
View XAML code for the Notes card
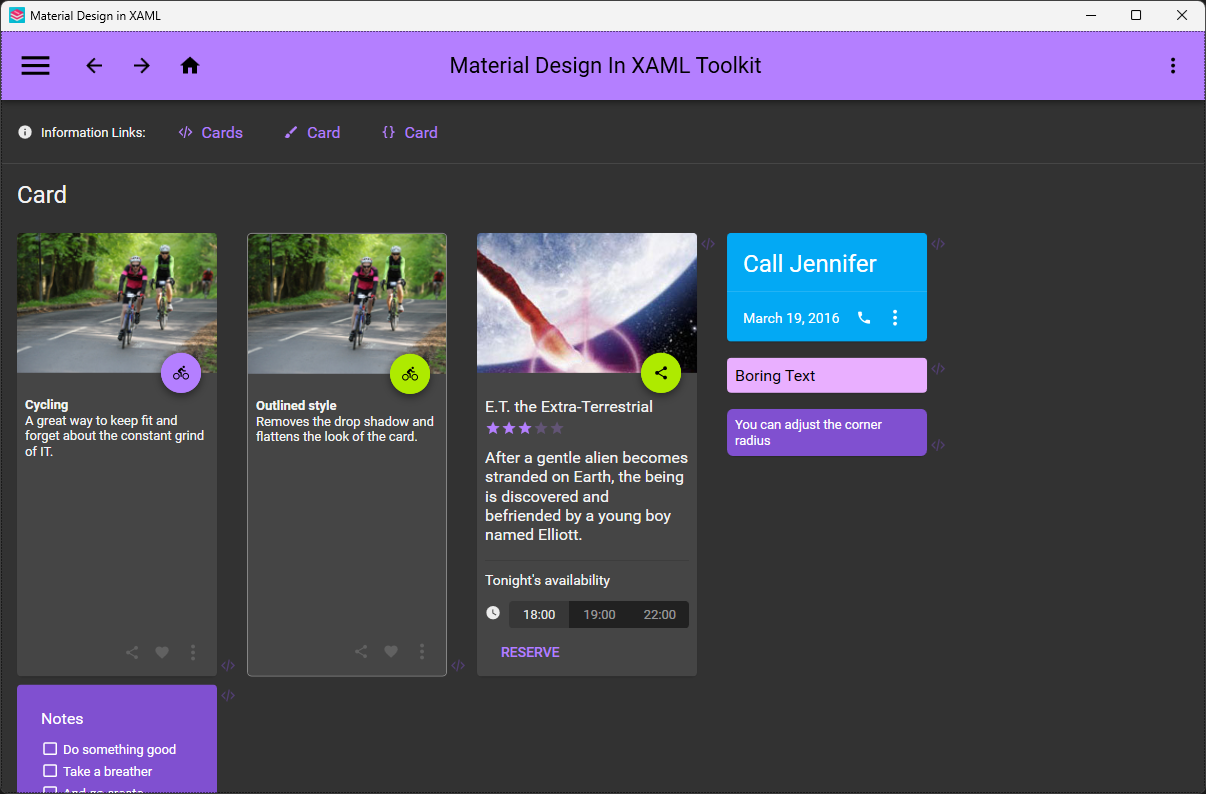[x=228, y=696]
